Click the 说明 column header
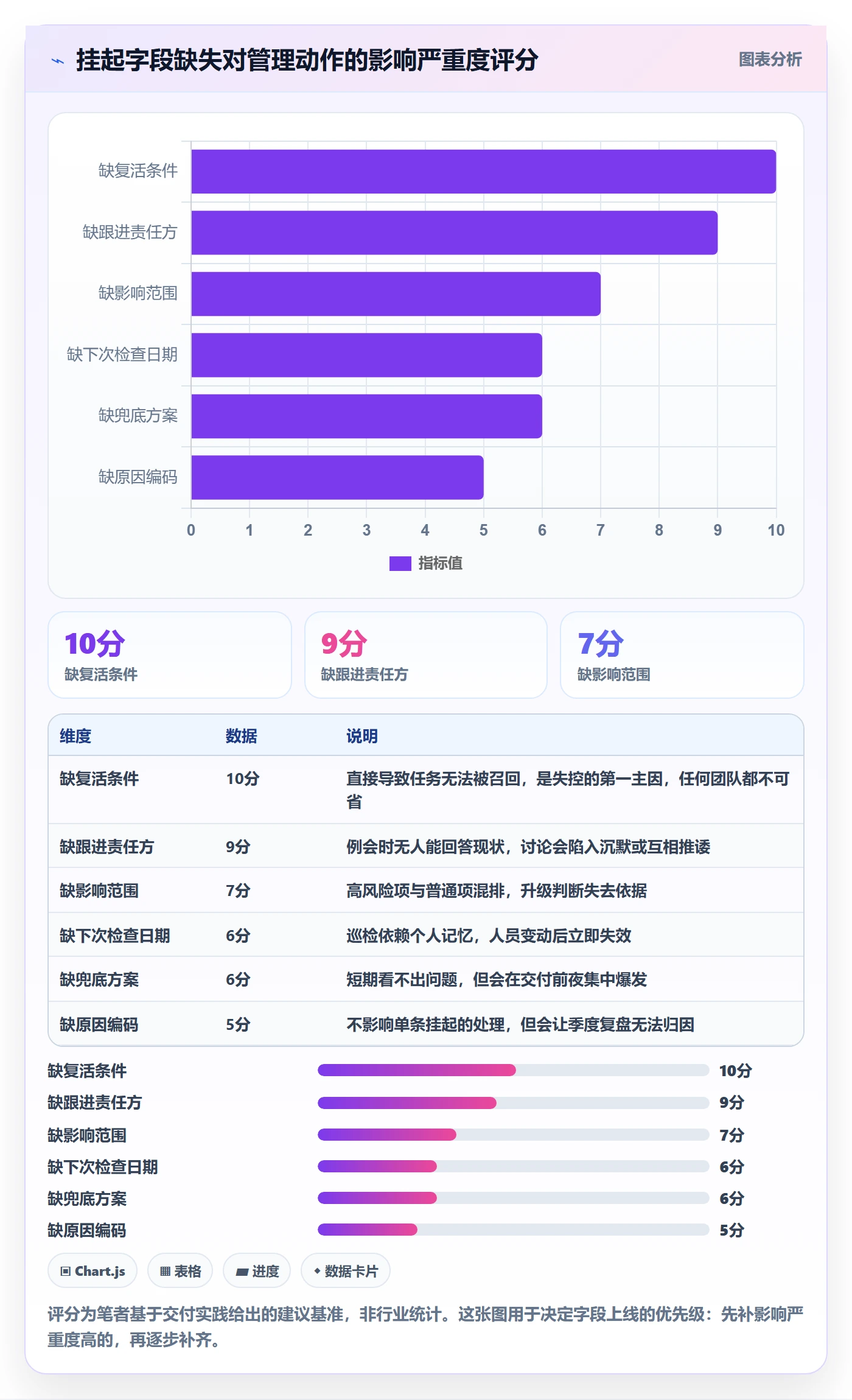 [362, 736]
